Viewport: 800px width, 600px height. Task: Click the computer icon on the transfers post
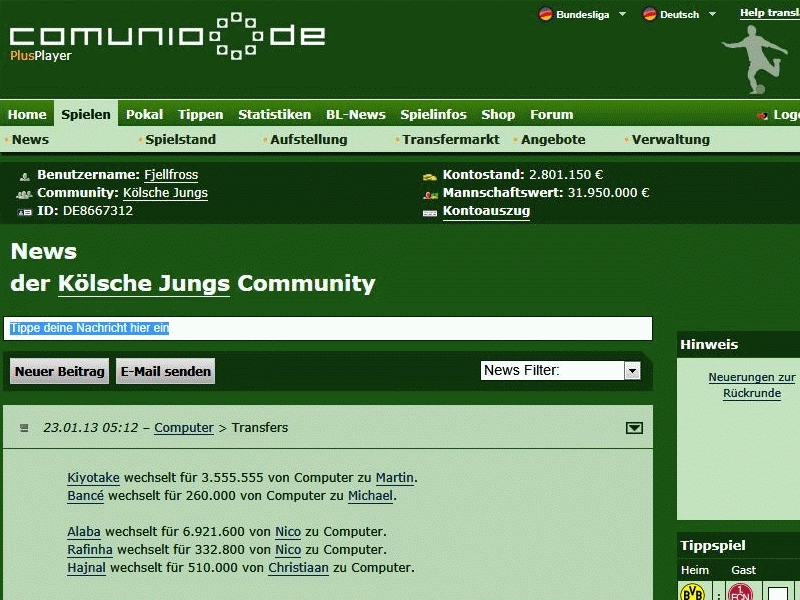click(24, 428)
